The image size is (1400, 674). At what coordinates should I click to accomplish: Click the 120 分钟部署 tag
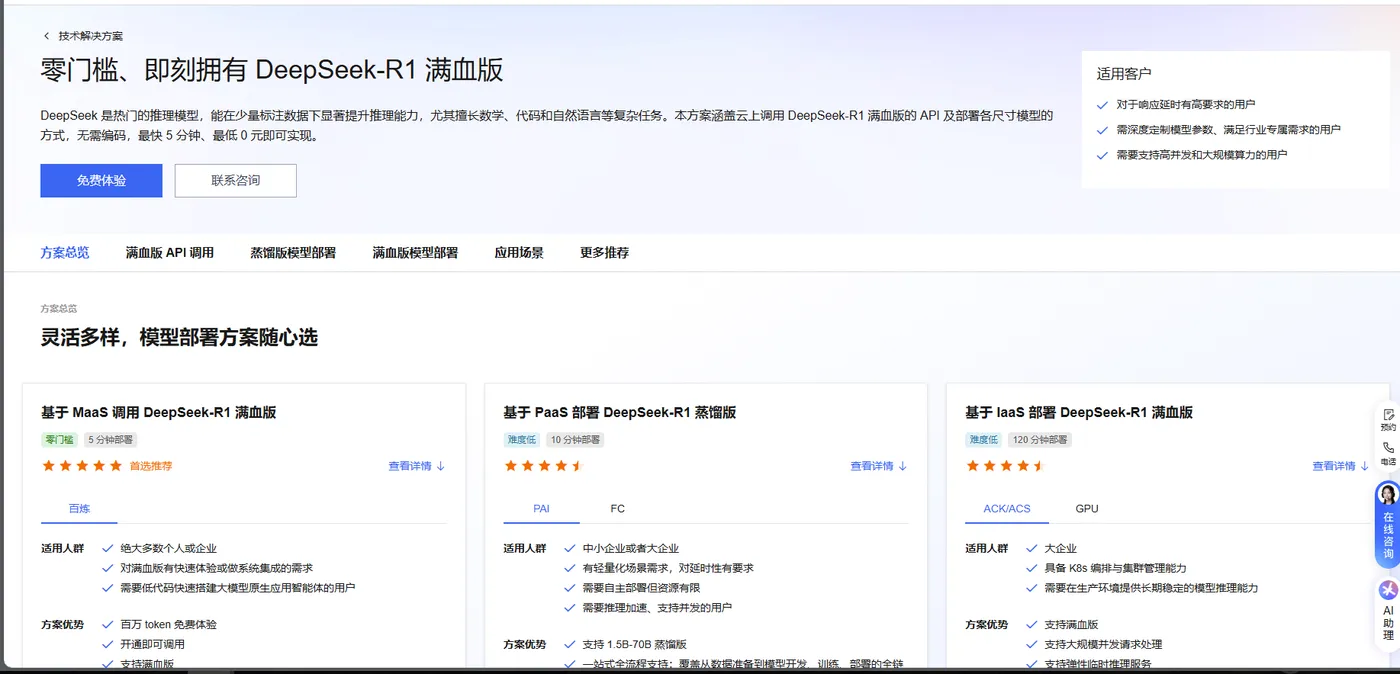1040,440
